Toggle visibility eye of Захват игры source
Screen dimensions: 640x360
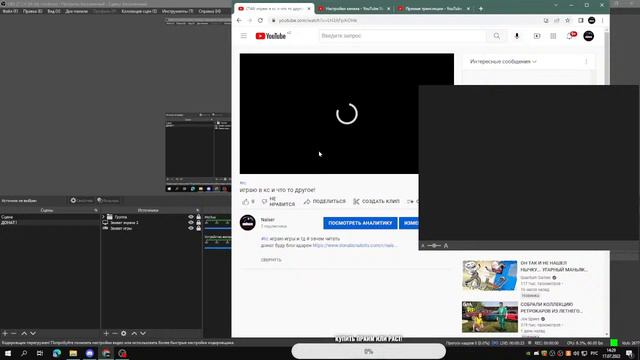coord(191,229)
